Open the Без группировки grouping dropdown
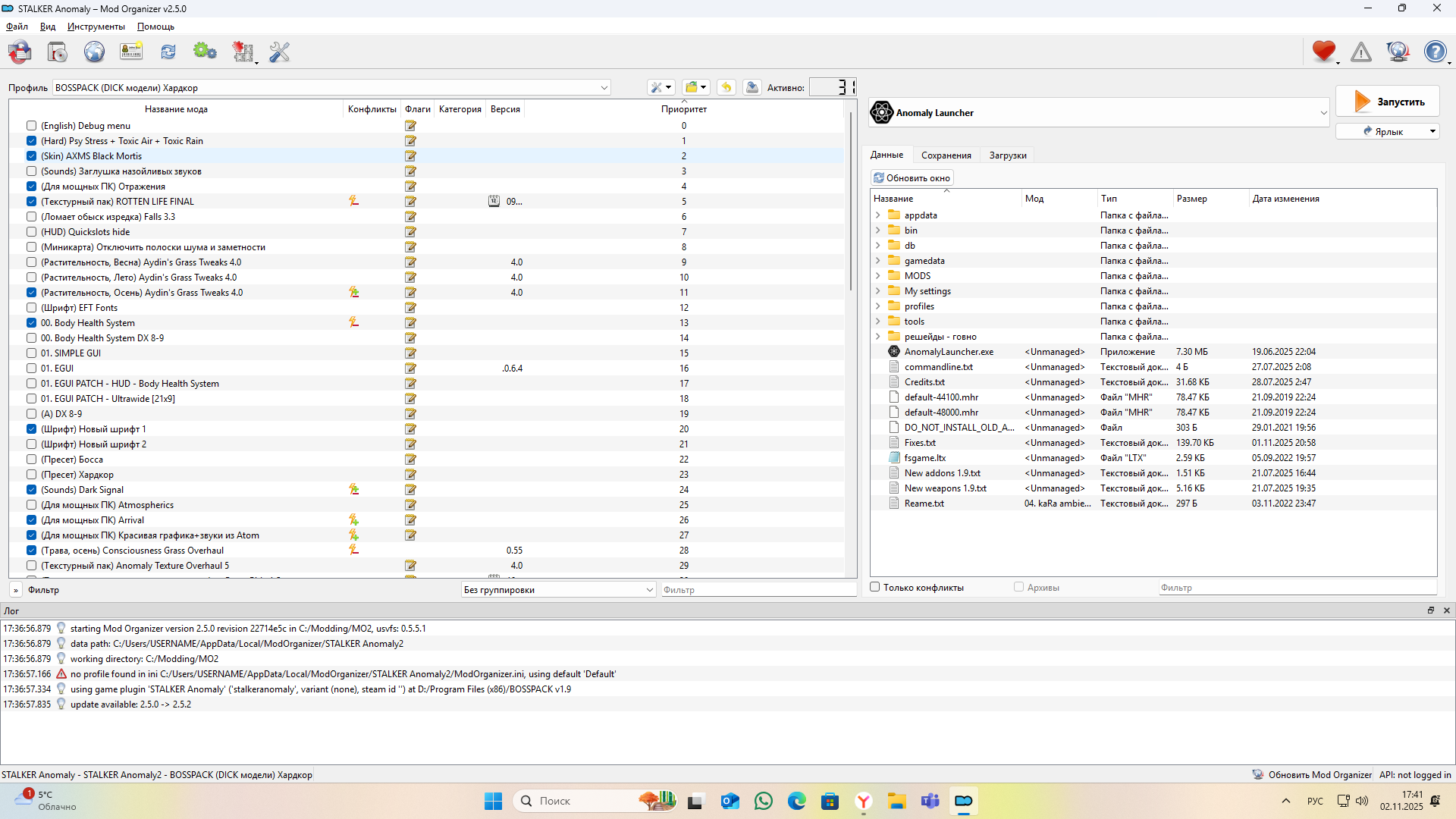The width and height of the screenshot is (1456, 819). tap(558, 590)
